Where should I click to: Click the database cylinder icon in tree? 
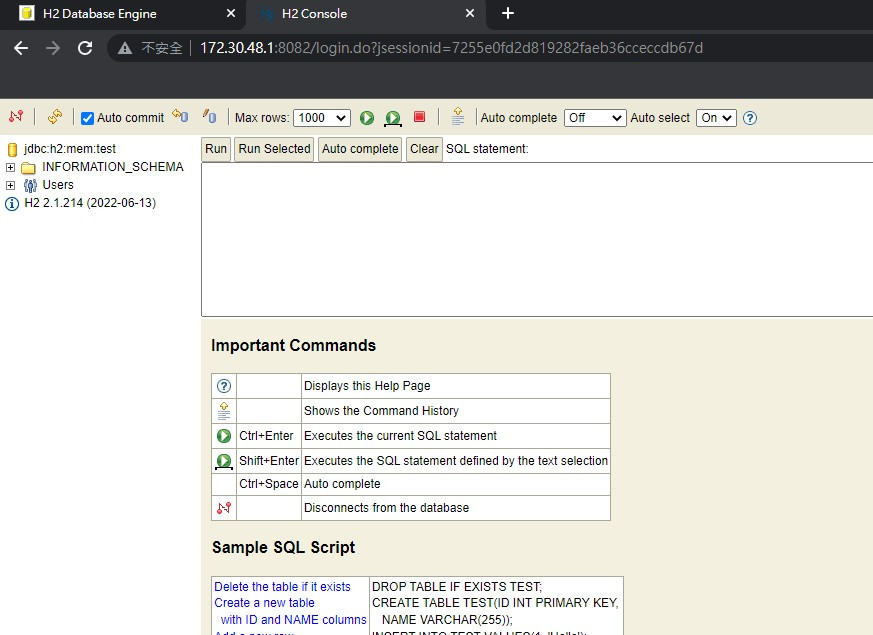12,149
